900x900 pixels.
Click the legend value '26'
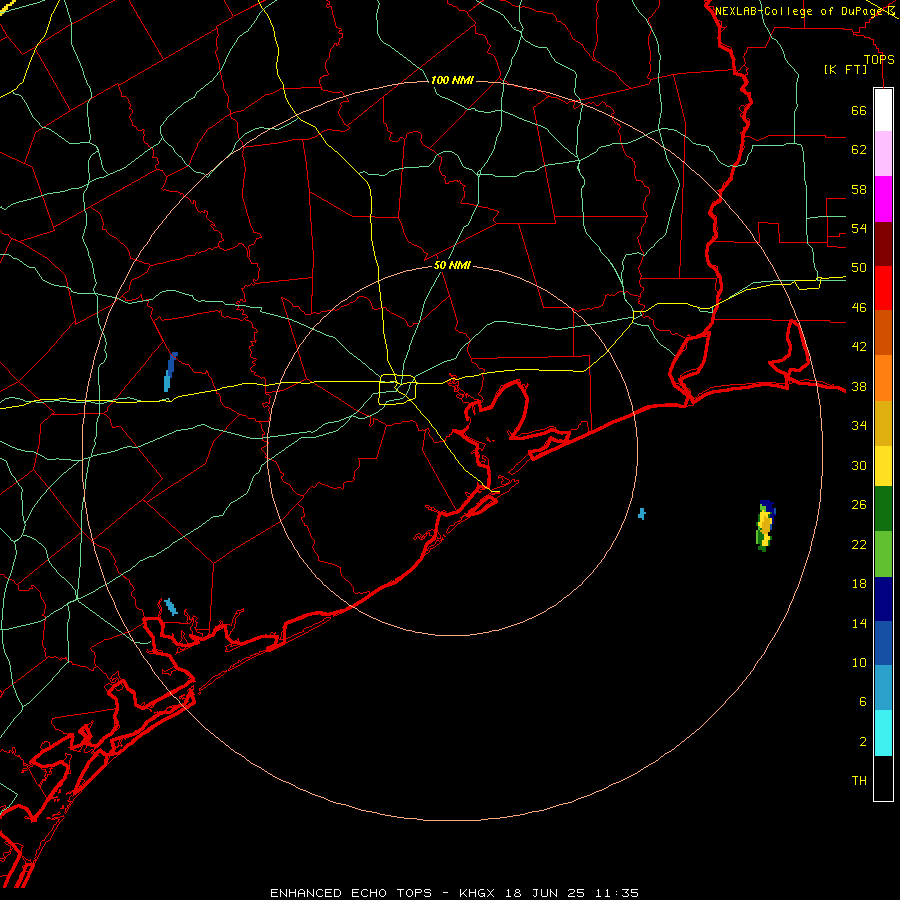click(x=859, y=505)
